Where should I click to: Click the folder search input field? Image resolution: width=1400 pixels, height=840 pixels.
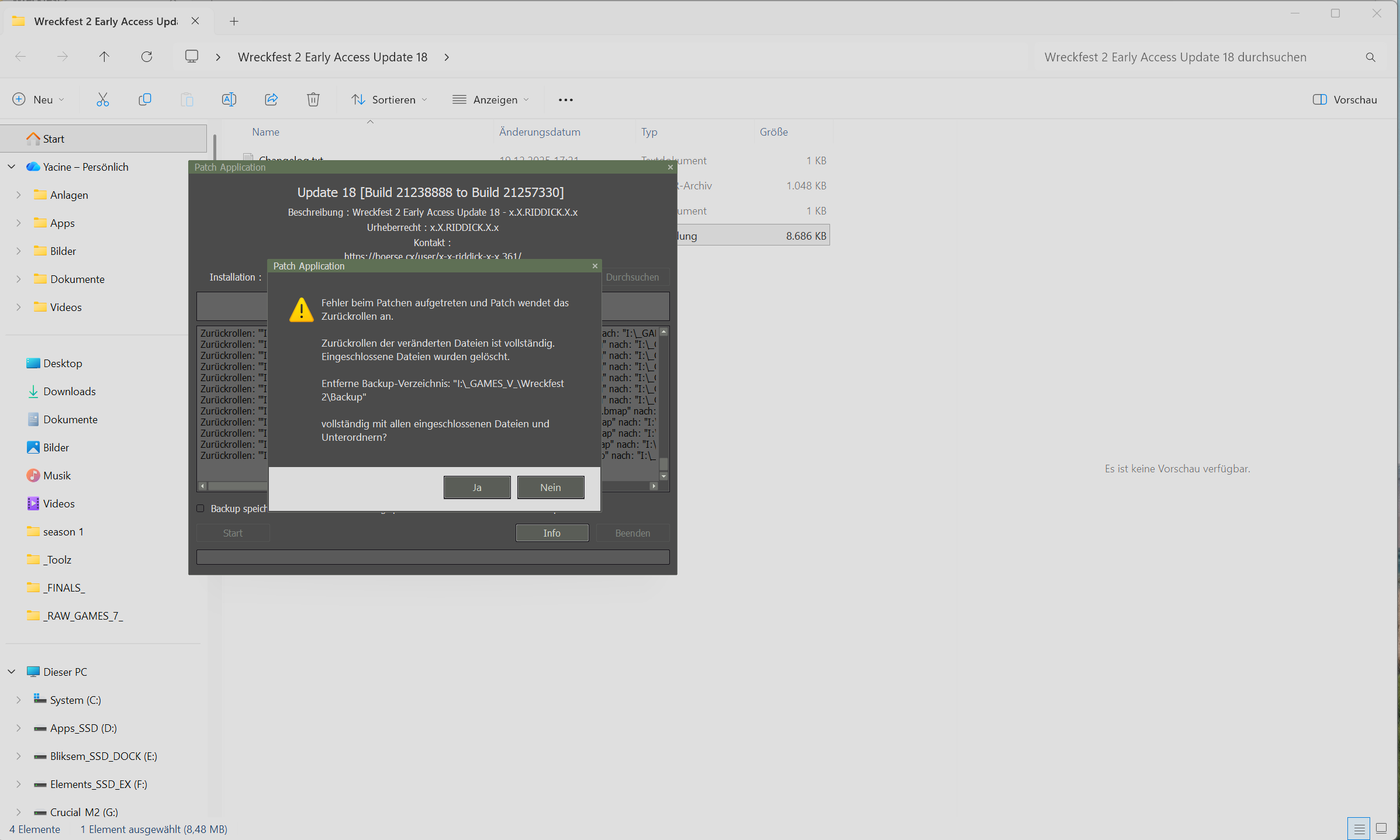click(x=1198, y=57)
